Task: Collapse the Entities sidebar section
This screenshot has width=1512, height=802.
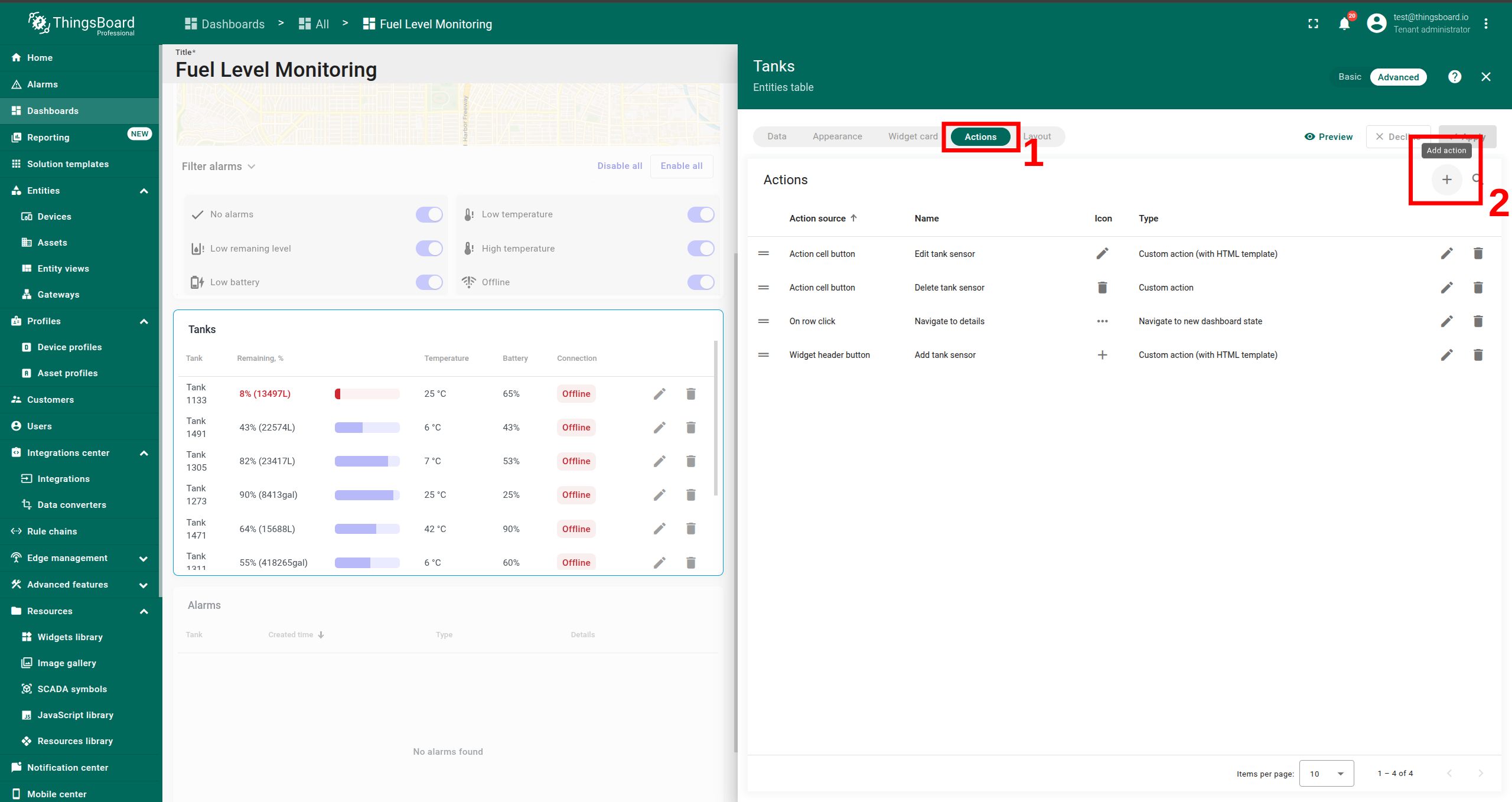Action: pyautogui.click(x=144, y=191)
